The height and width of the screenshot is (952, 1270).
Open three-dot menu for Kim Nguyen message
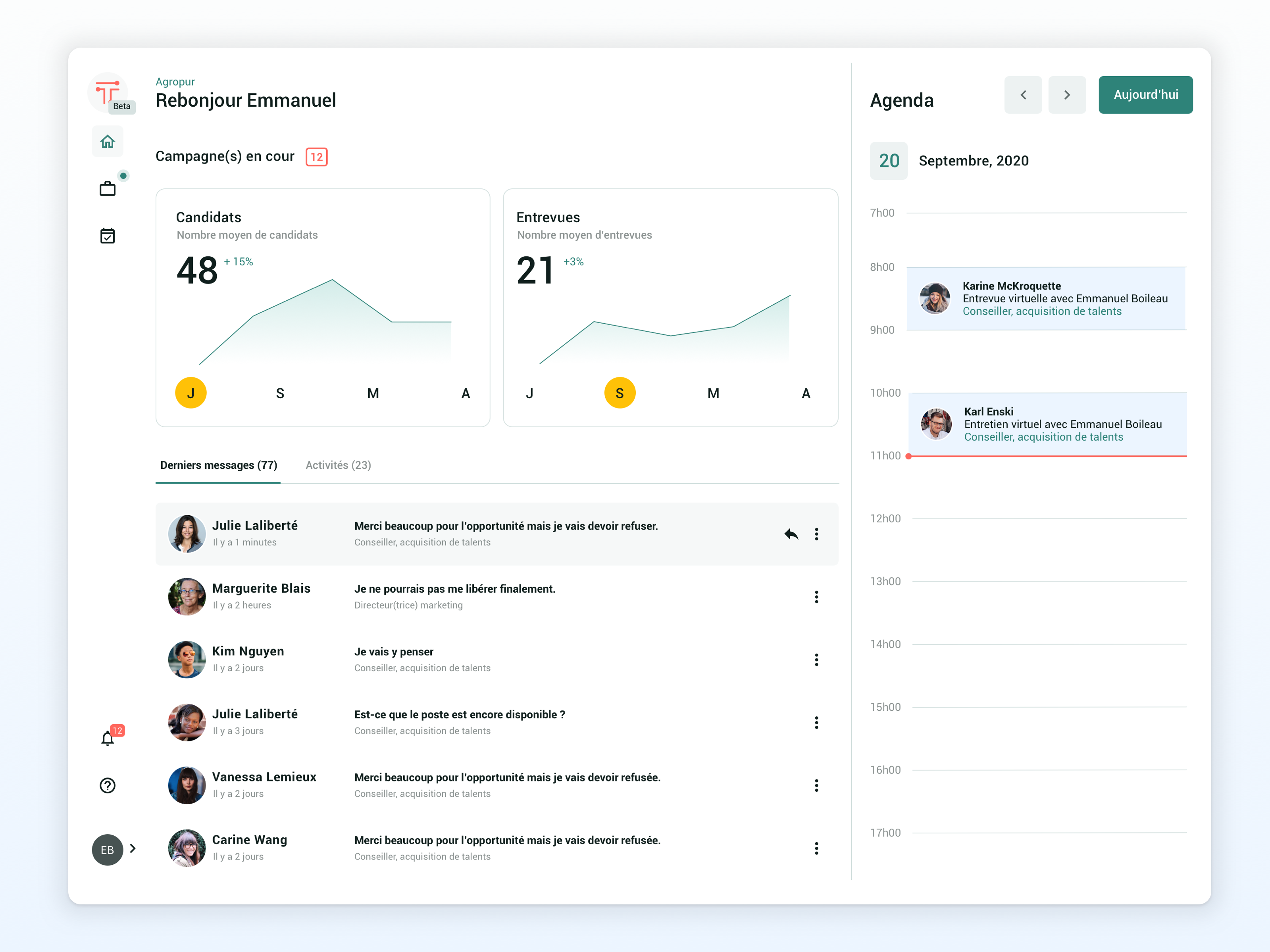pyautogui.click(x=816, y=660)
